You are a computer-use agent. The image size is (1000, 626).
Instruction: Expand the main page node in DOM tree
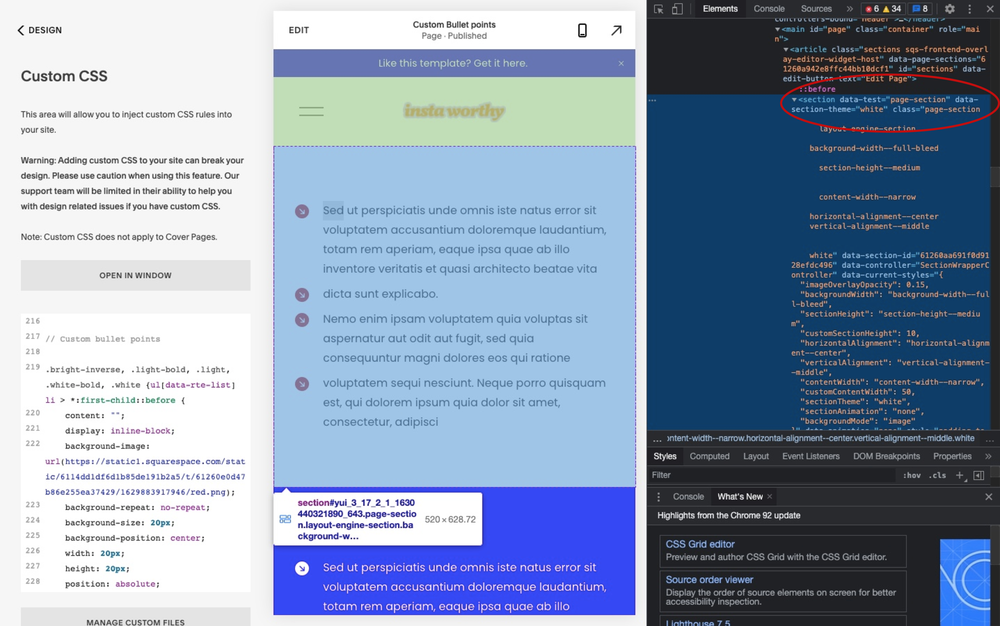778,29
